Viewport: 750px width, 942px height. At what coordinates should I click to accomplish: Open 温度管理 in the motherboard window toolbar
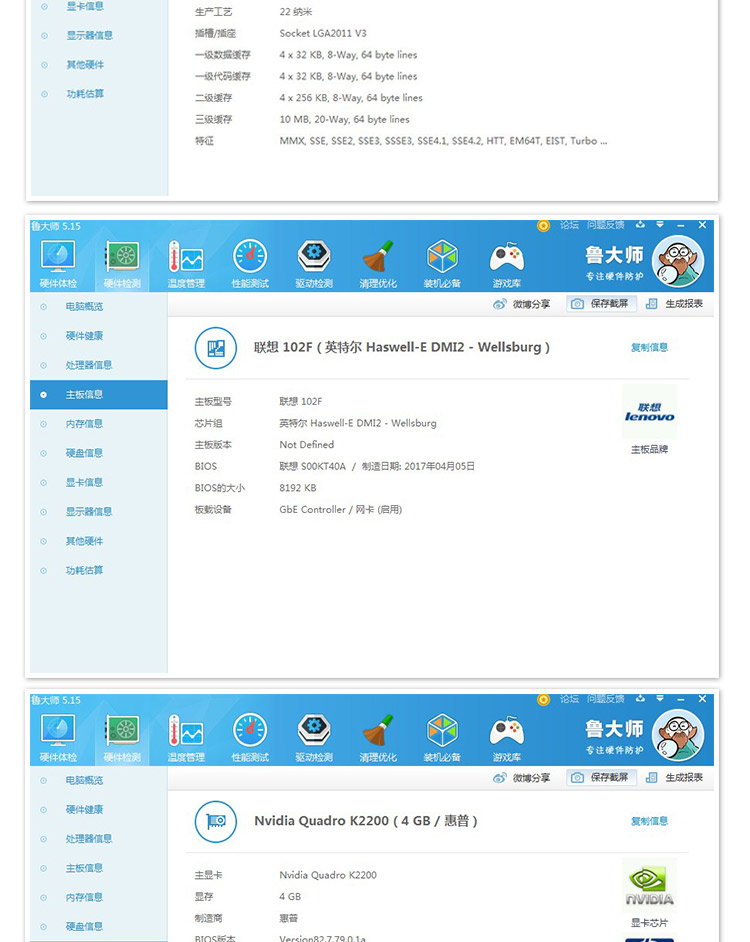coord(186,264)
